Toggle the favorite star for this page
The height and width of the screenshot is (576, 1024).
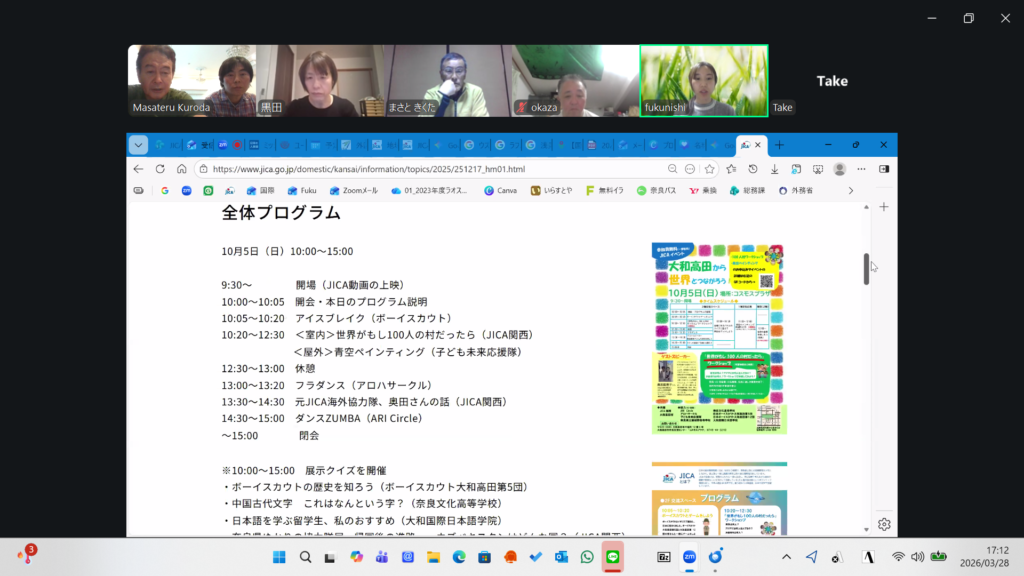[x=710, y=169]
